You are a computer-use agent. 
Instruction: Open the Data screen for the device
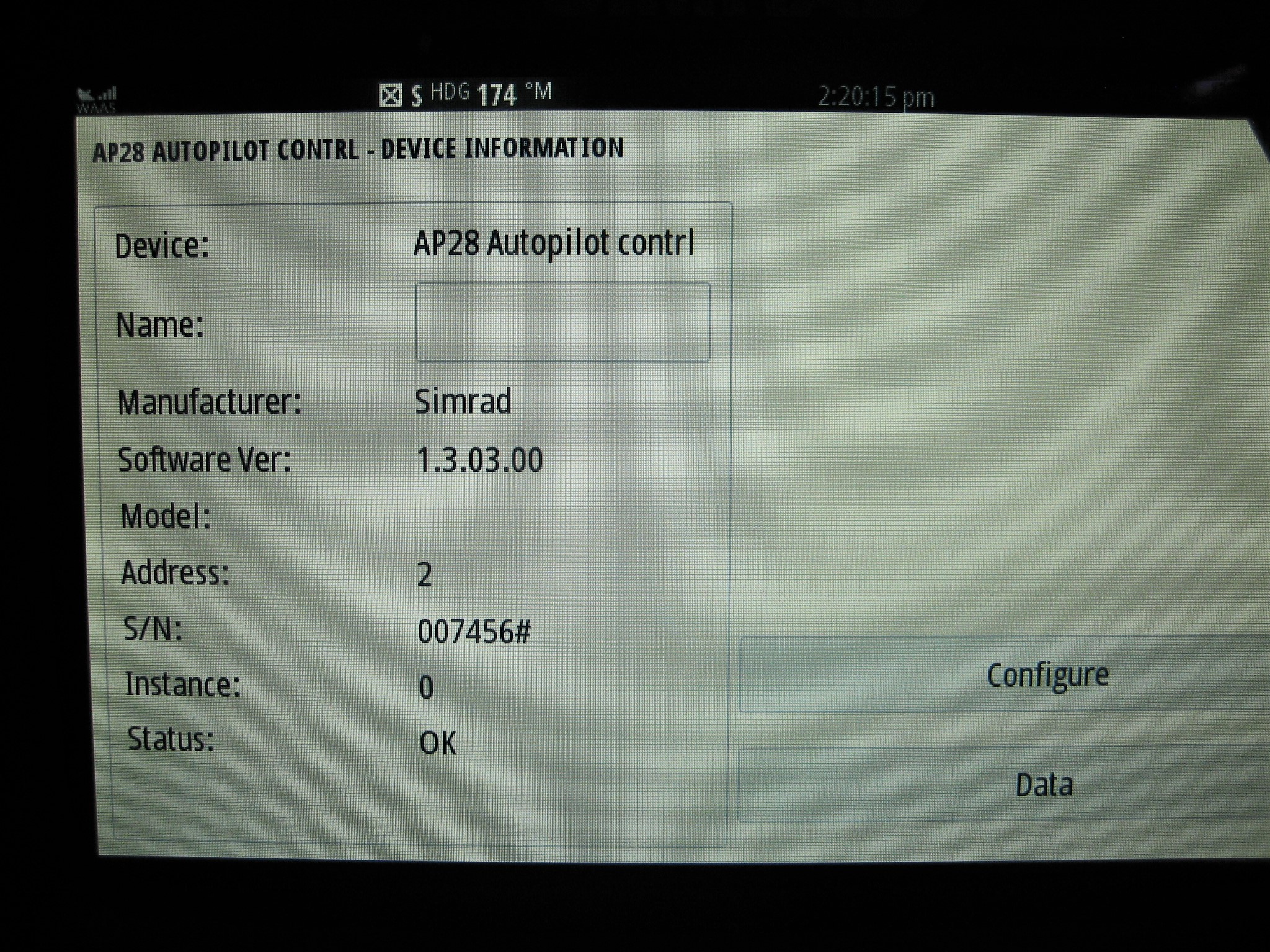click(x=1044, y=784)
